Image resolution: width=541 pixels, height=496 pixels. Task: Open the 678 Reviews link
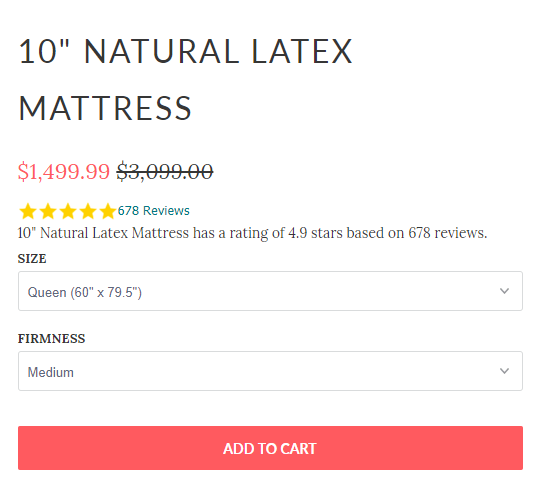point(154,211)
